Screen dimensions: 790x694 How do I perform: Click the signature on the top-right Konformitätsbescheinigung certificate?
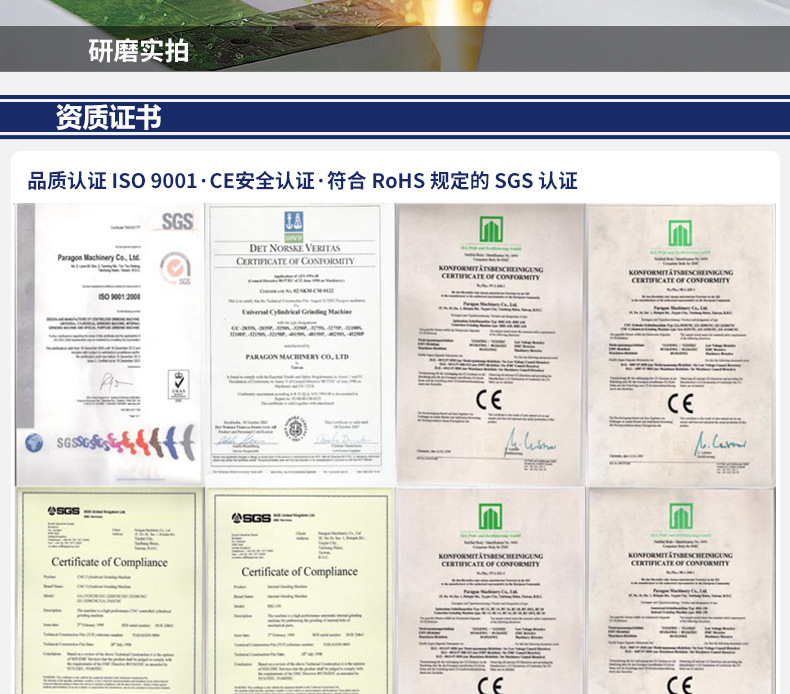pos(715,442)
